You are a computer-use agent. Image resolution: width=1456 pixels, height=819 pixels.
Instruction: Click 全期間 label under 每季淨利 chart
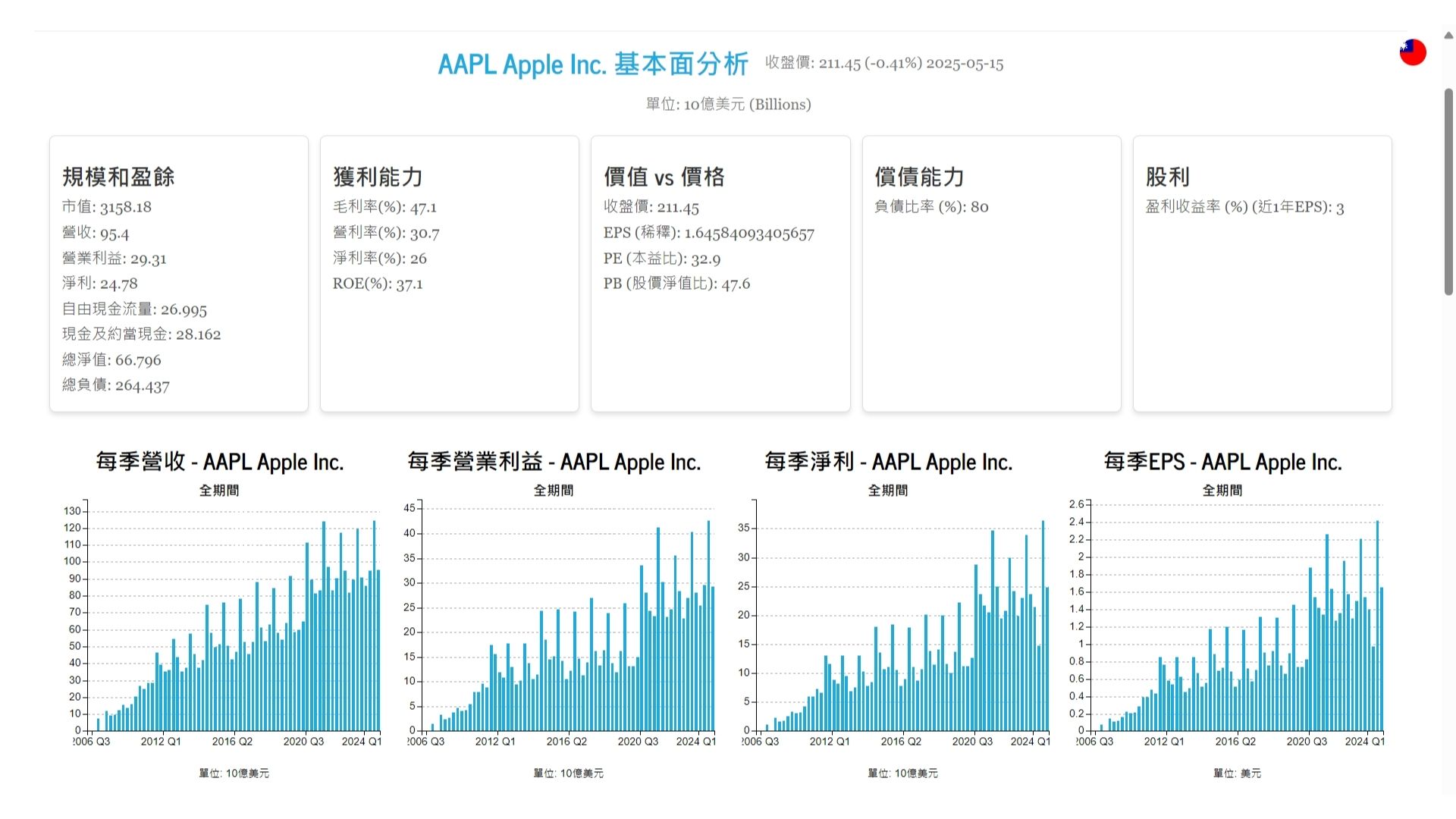pyautogui.click(x=888, y=491)
